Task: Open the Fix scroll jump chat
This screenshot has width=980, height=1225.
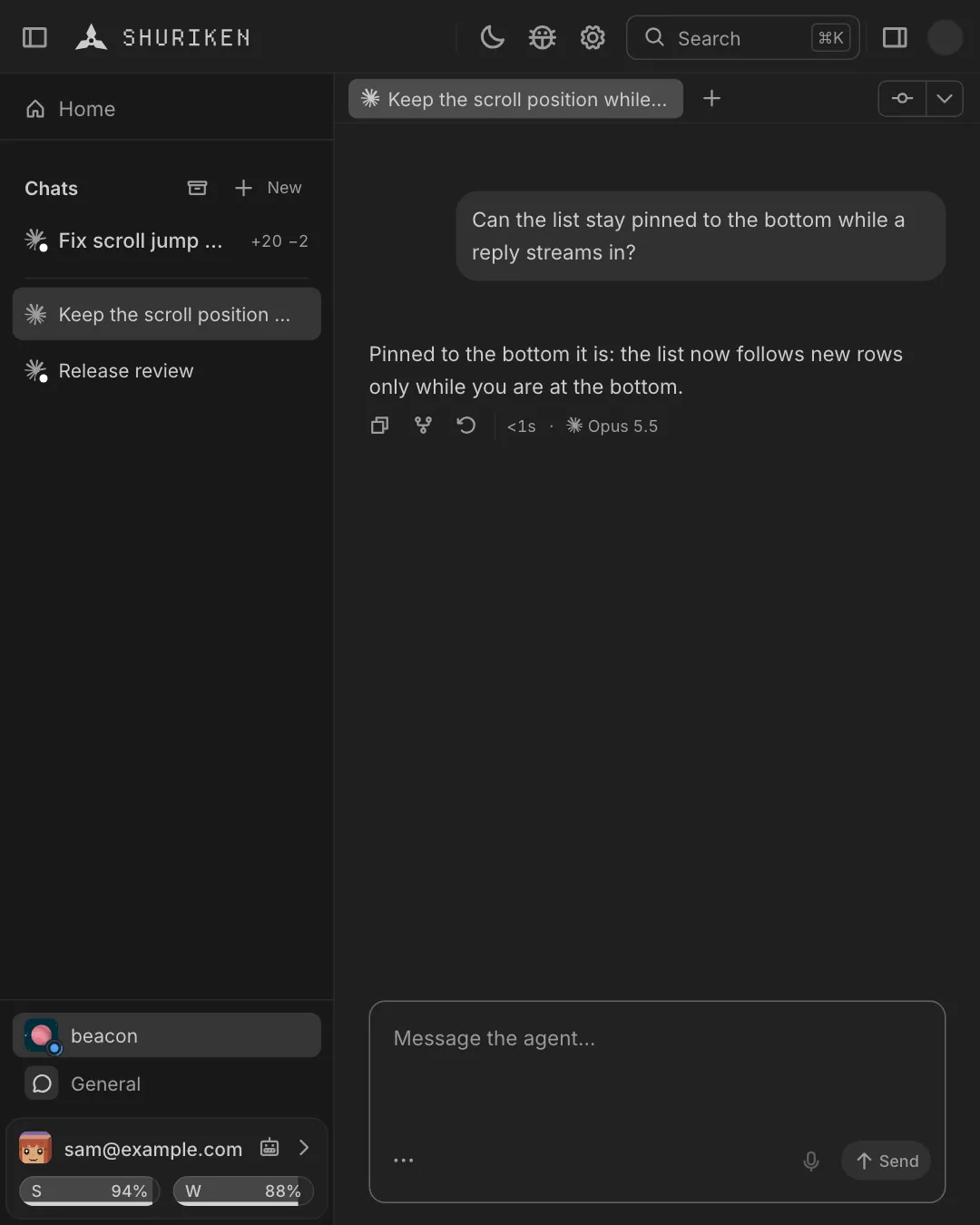Action: 167,240
